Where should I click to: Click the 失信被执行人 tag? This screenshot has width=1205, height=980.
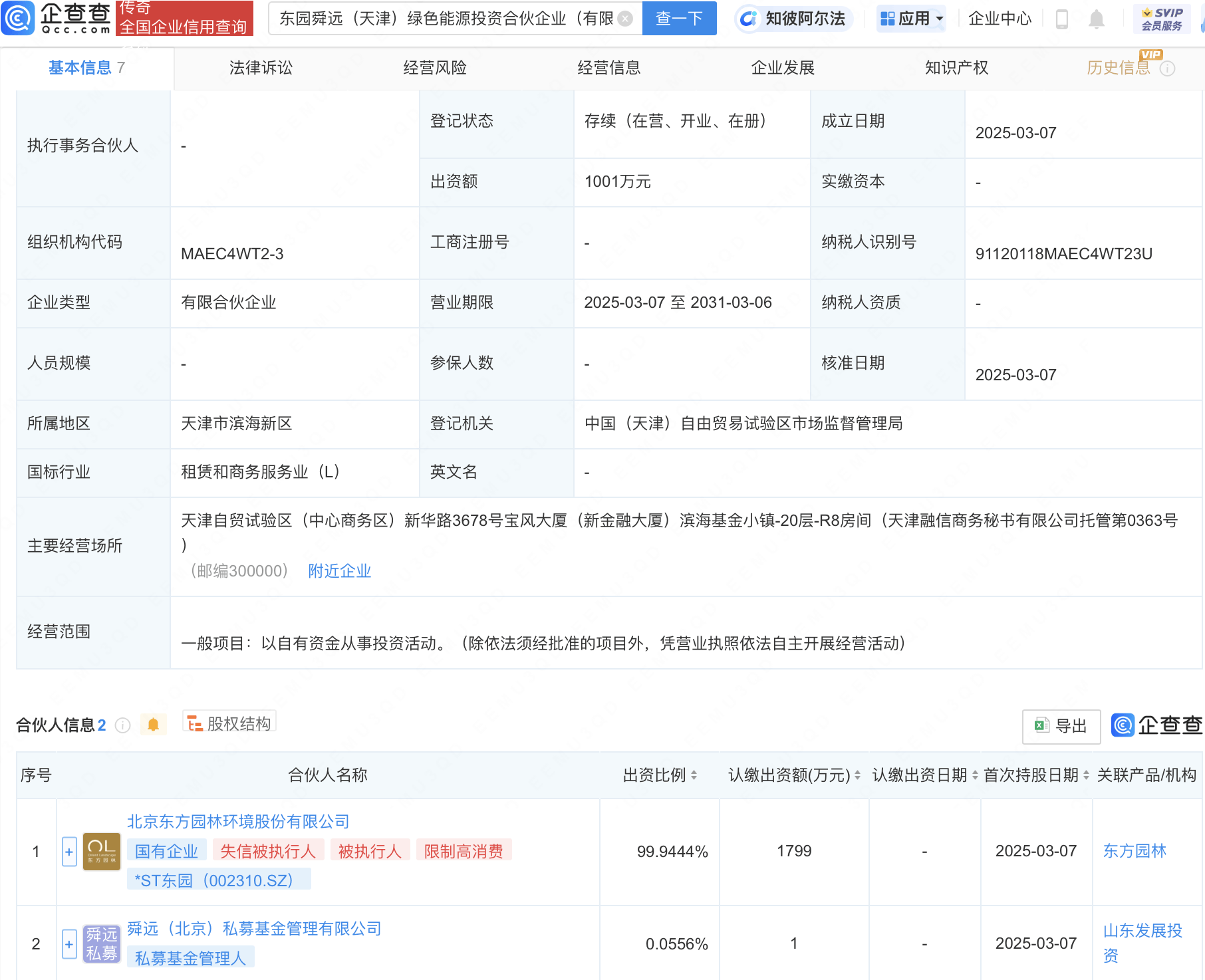pos(267,851)
